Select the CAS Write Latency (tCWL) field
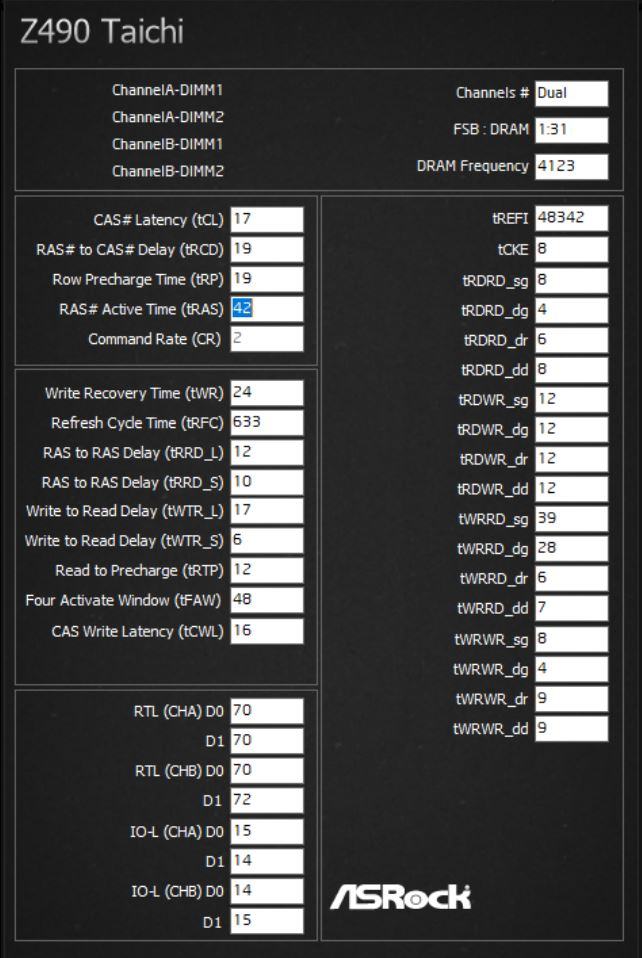 coord(267,631)
